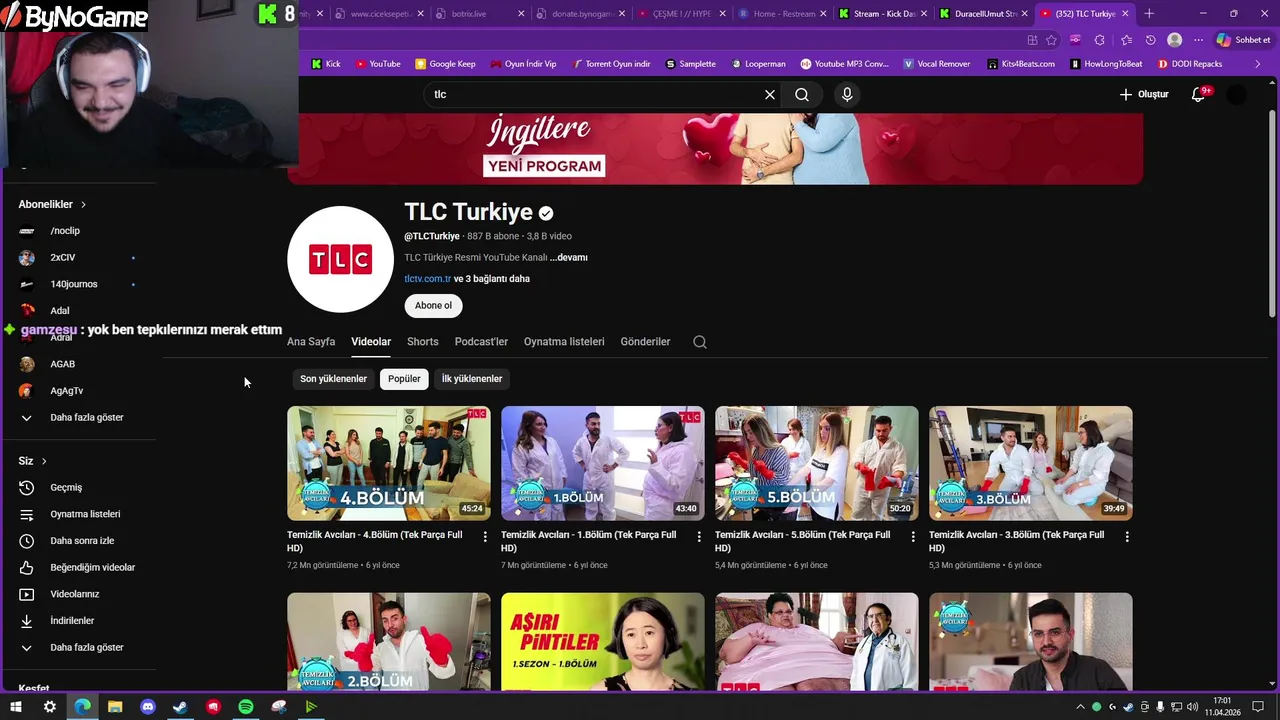Open the Looperman bookmark
1280x720 pixels.
point(757,64)
